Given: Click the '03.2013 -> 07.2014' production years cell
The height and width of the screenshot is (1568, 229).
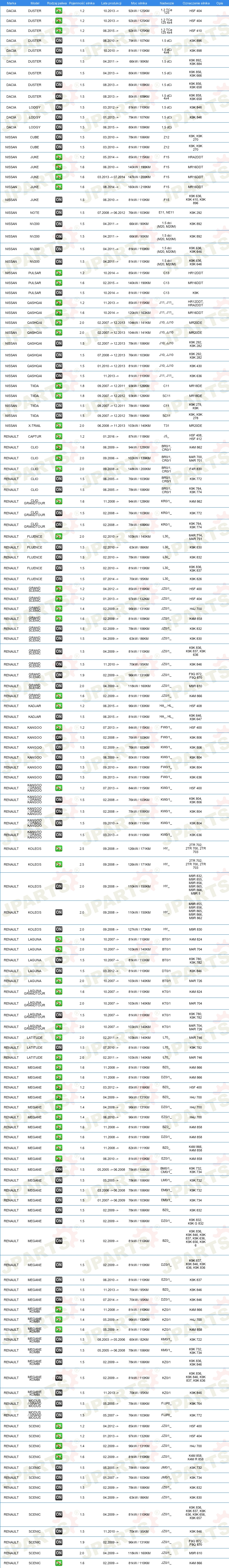Looking at the screenshot, I should pos(111,177).
